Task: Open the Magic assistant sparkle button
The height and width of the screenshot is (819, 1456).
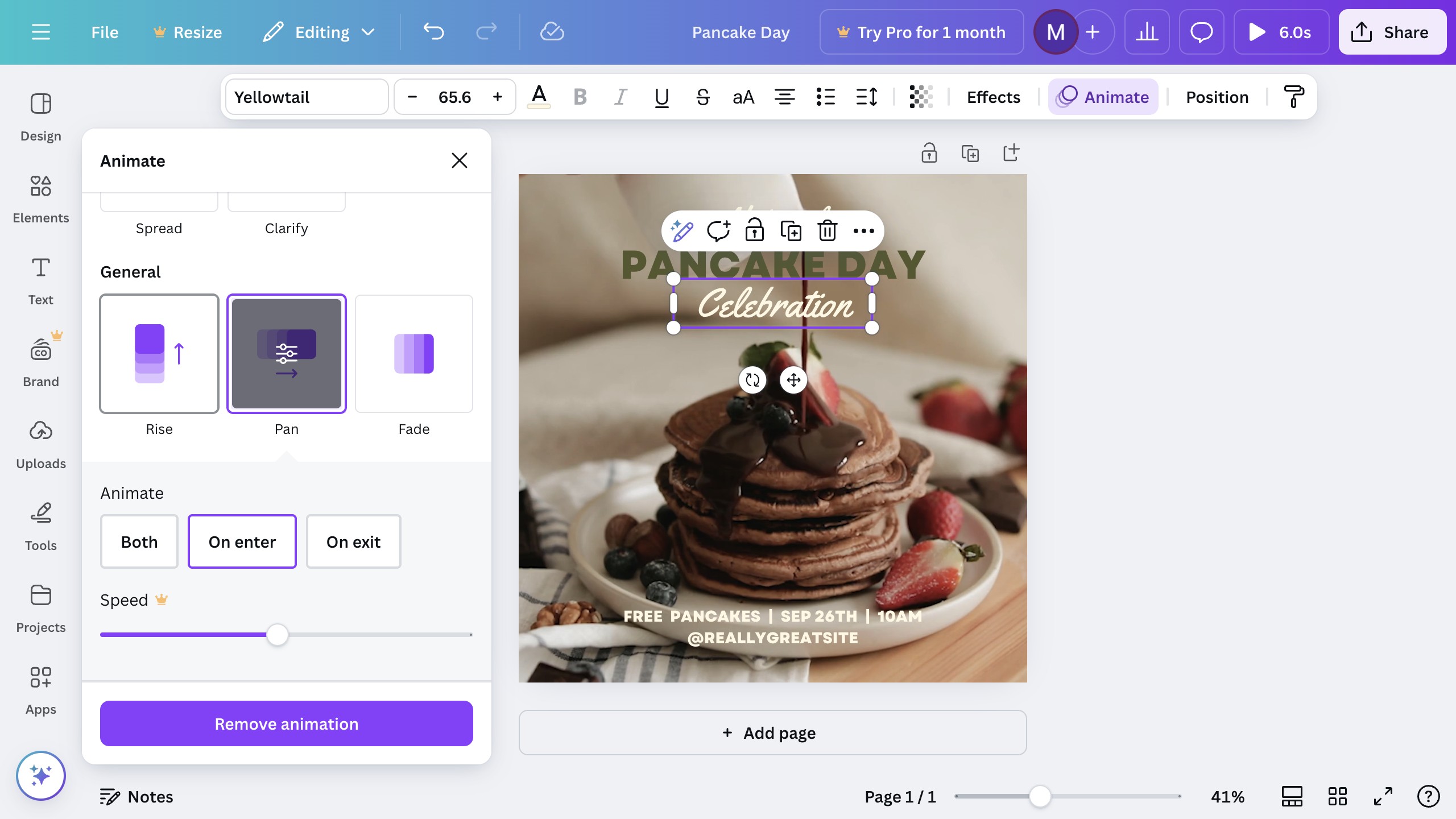Action: [x=40, y=776]
